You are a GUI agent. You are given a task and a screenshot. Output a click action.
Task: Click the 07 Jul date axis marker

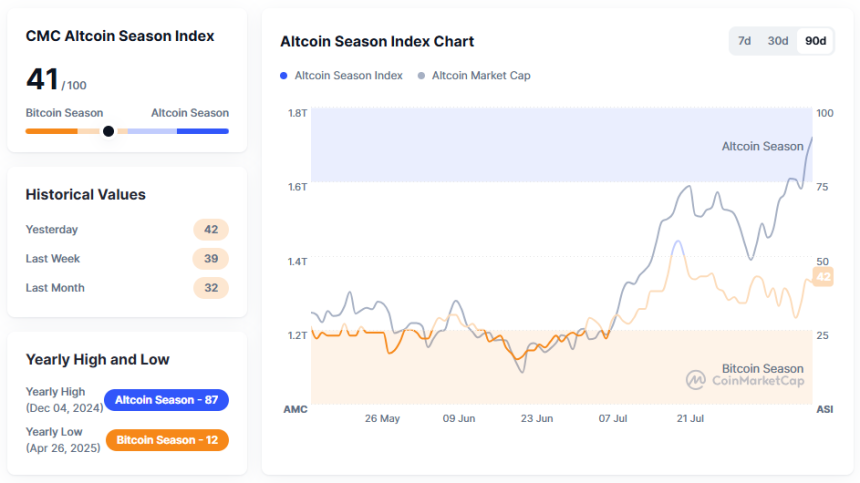tap(613, 419)
